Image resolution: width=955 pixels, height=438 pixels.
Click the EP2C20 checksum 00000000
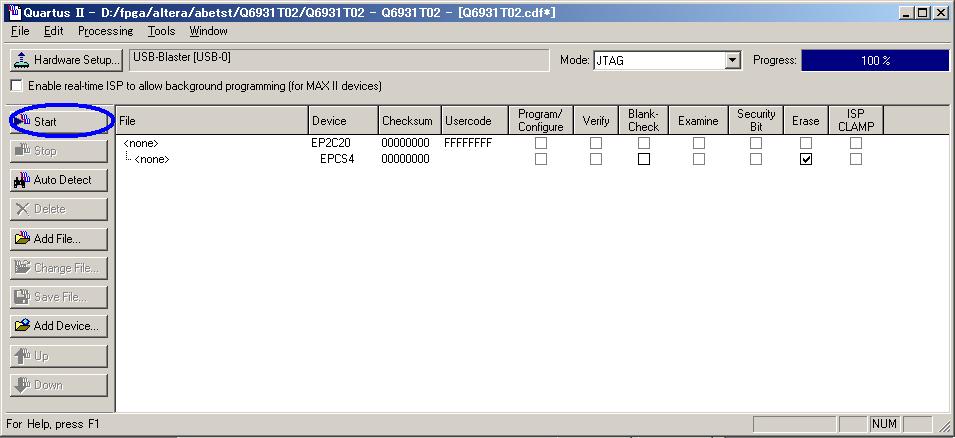click(x=406, y=143)
